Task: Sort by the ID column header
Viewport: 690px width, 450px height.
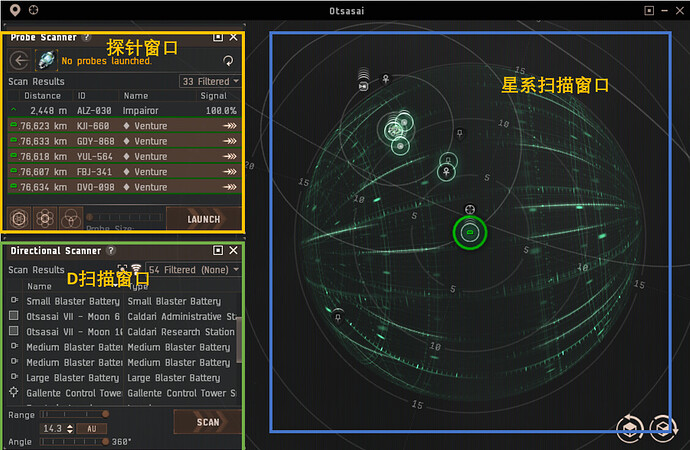Action: [81, 95]
